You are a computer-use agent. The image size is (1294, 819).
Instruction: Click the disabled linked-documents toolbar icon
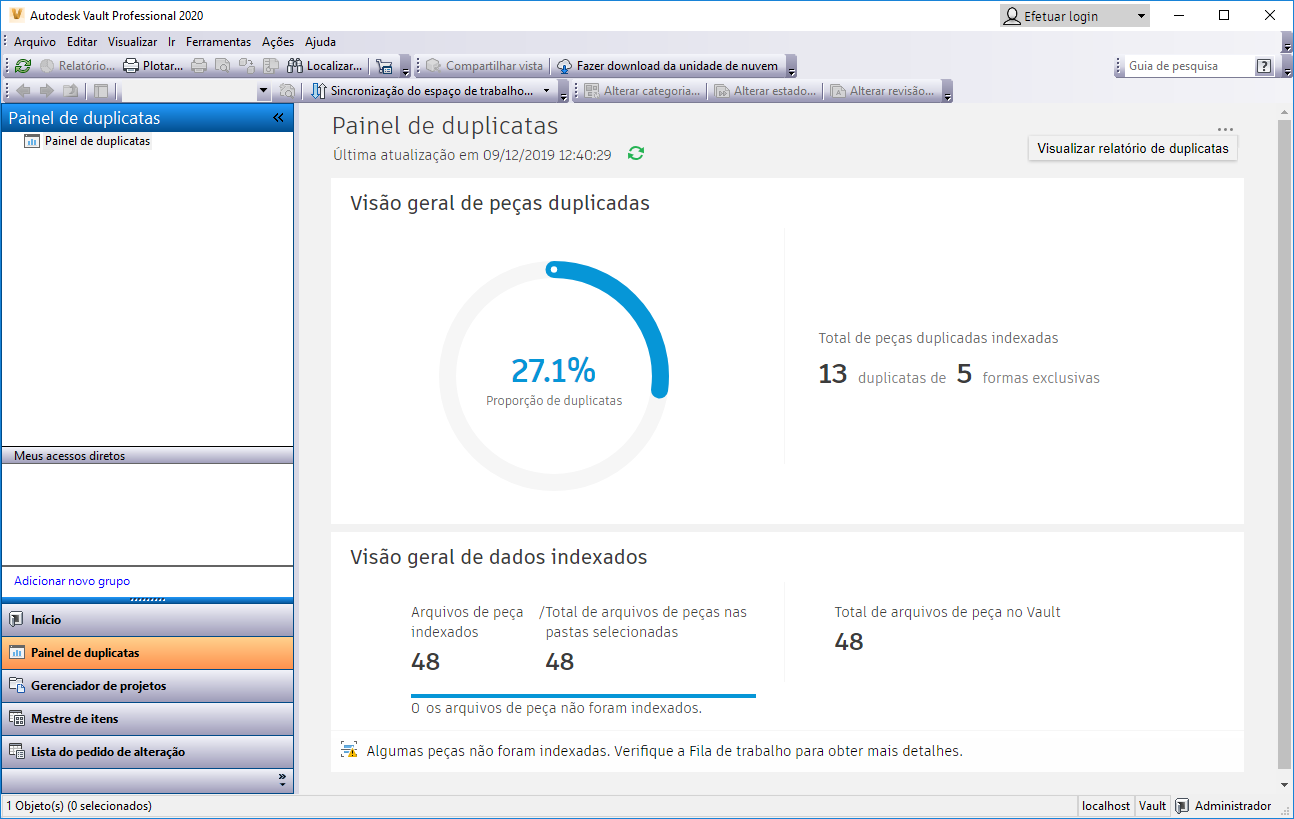tap(246, 66)
